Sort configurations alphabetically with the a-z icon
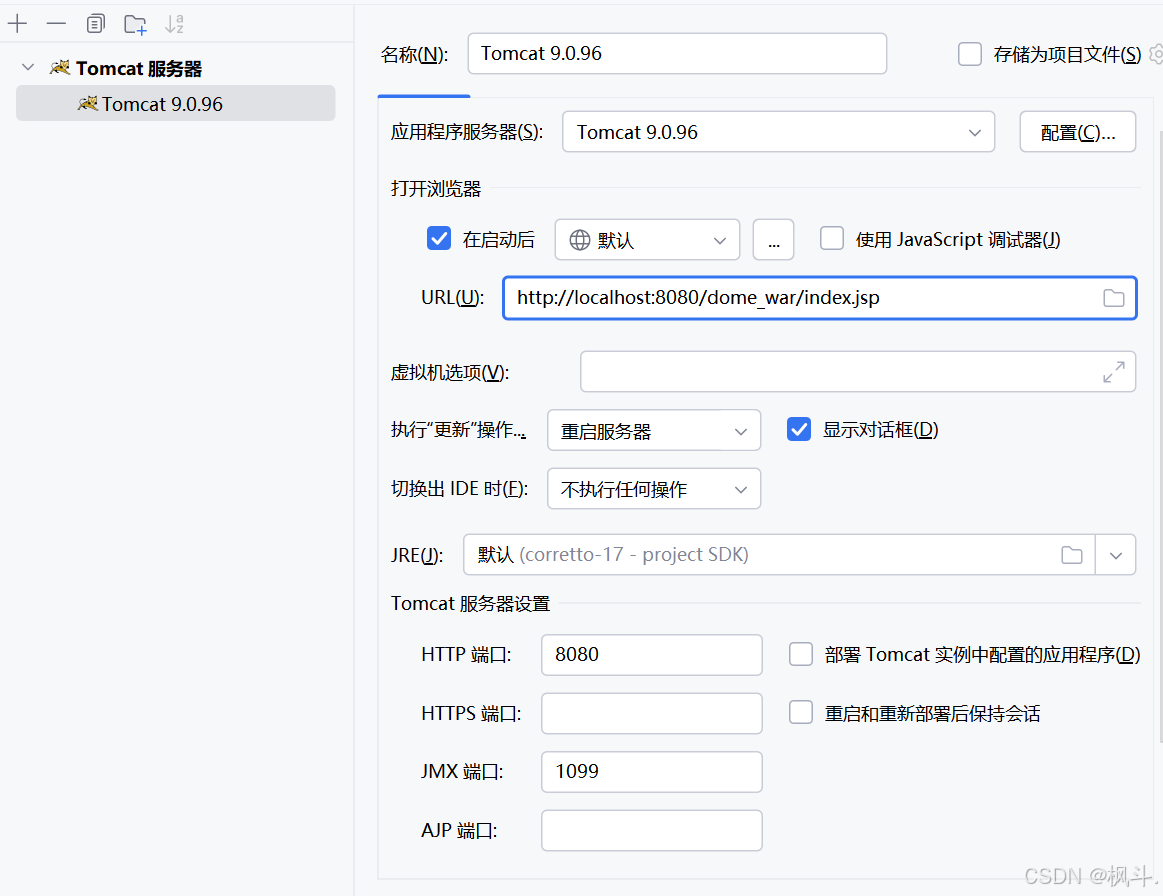Image resolution: width=1163 pixels, height=896 pixels. 174,24
